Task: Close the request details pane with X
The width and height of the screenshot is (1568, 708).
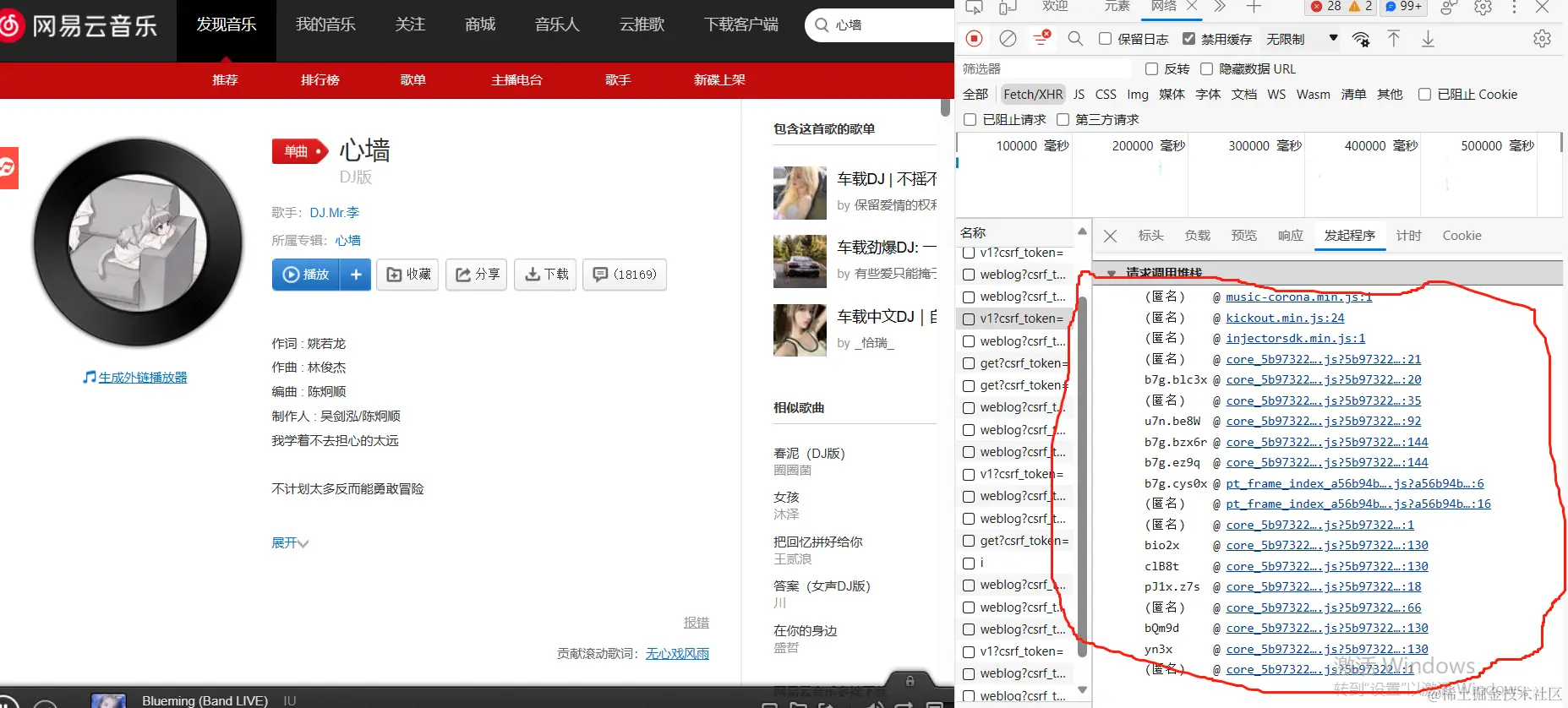Action: tap(1111, 237)
